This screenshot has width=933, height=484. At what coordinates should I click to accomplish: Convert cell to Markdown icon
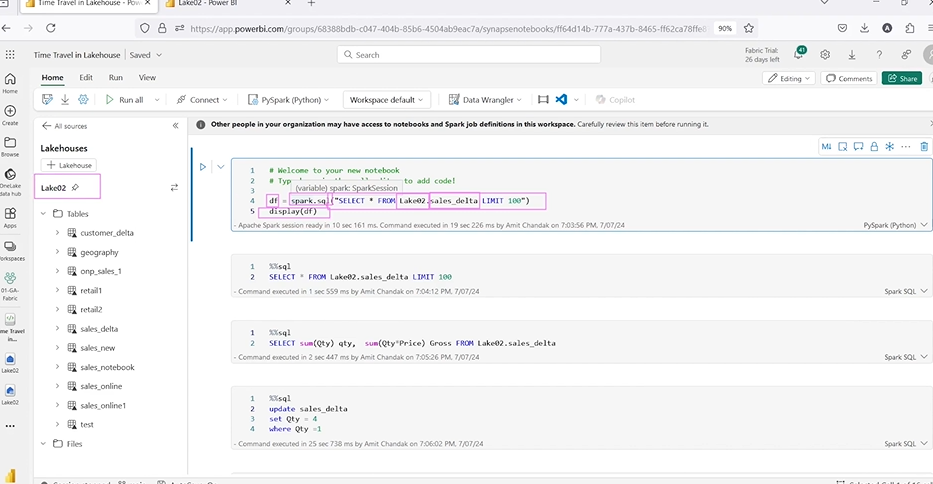(826, 146)
